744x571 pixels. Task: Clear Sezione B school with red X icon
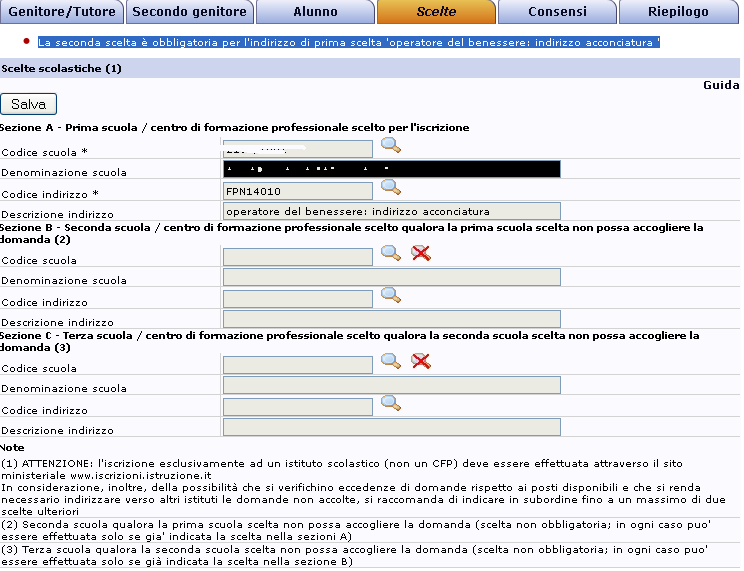[x=421, y=253]
